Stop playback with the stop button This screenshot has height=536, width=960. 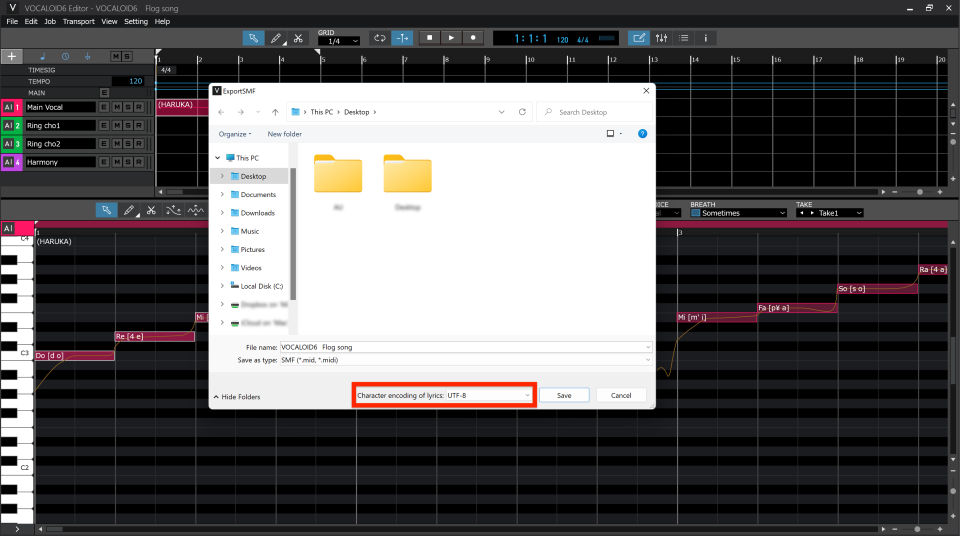[429, 37]
